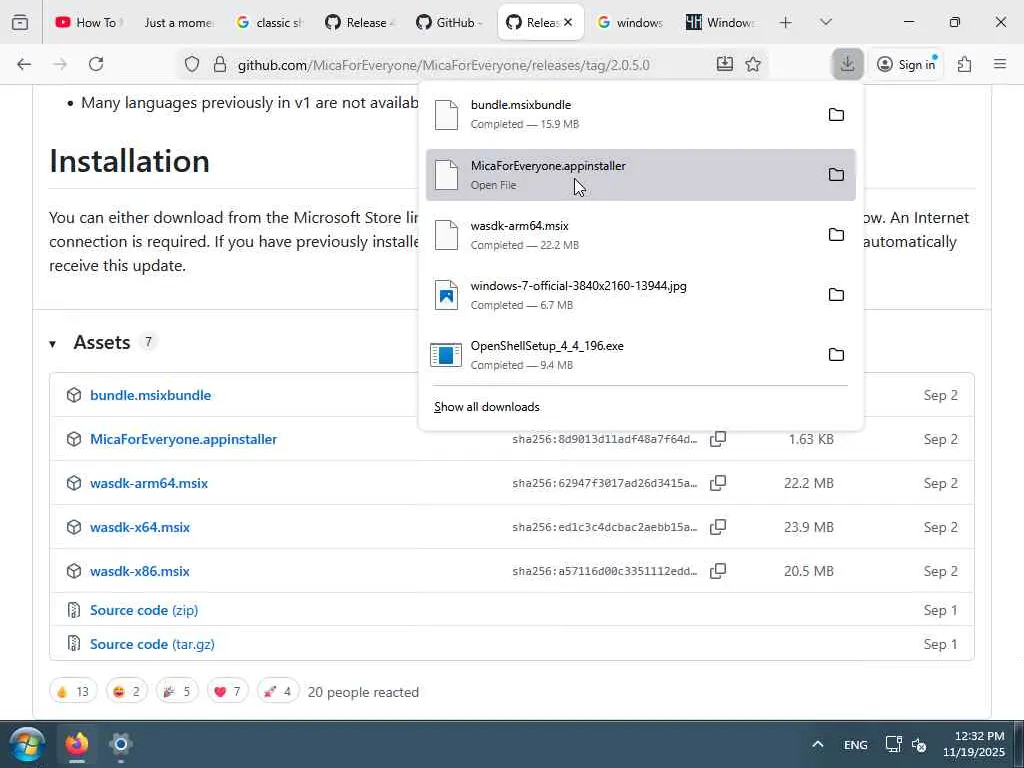Viewport: 1024px width, 768px height.
Task: Collapse the Assets section triangle
Action: pos(52,344)
